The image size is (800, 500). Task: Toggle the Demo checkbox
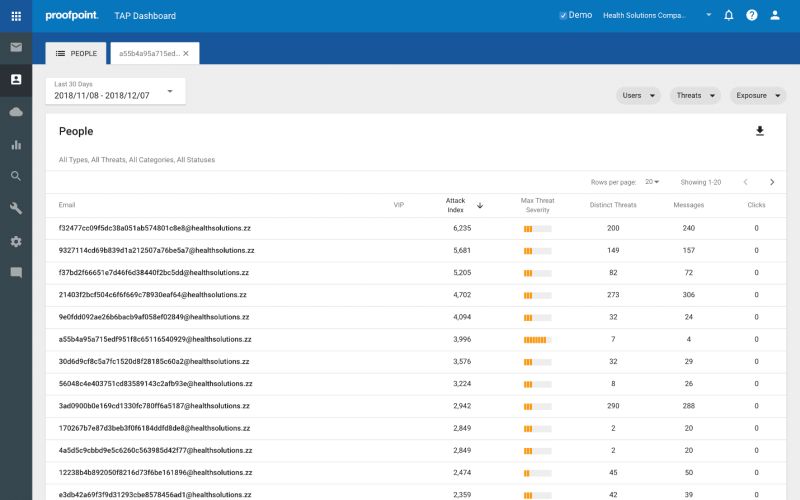pyautogui.click(x=563, y=15)
